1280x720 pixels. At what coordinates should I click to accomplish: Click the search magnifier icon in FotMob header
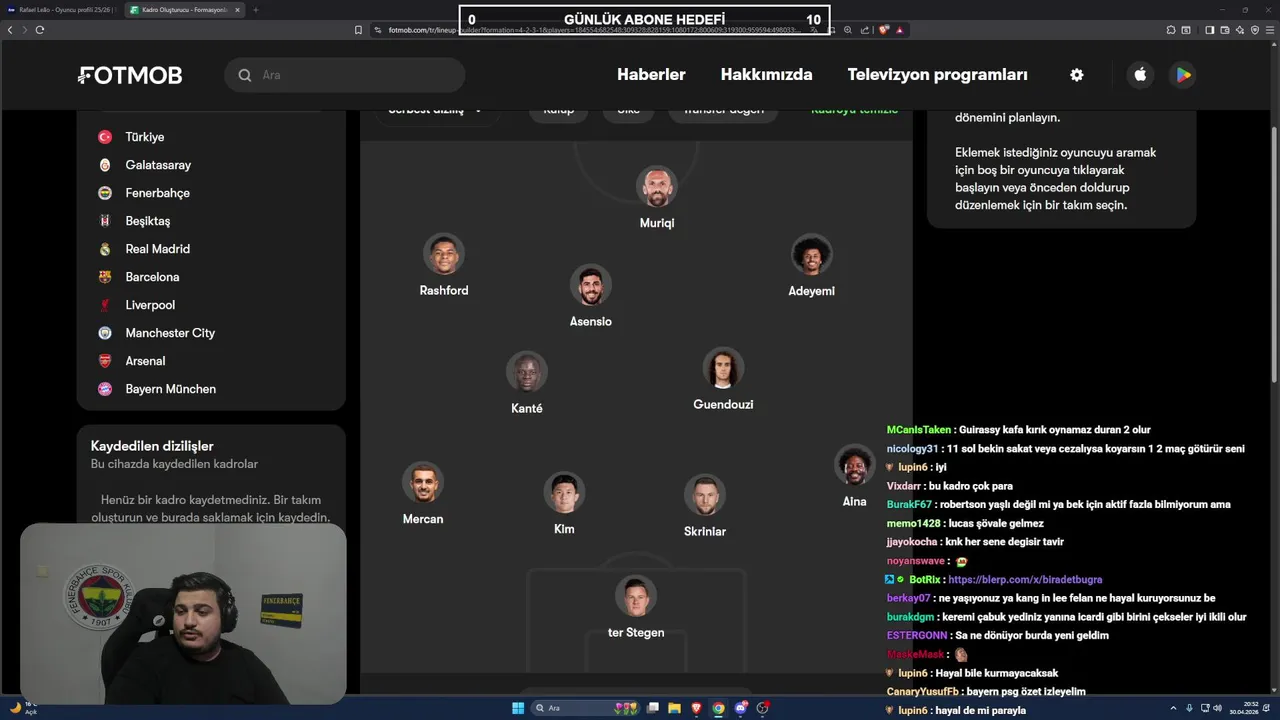click(245, 75)
